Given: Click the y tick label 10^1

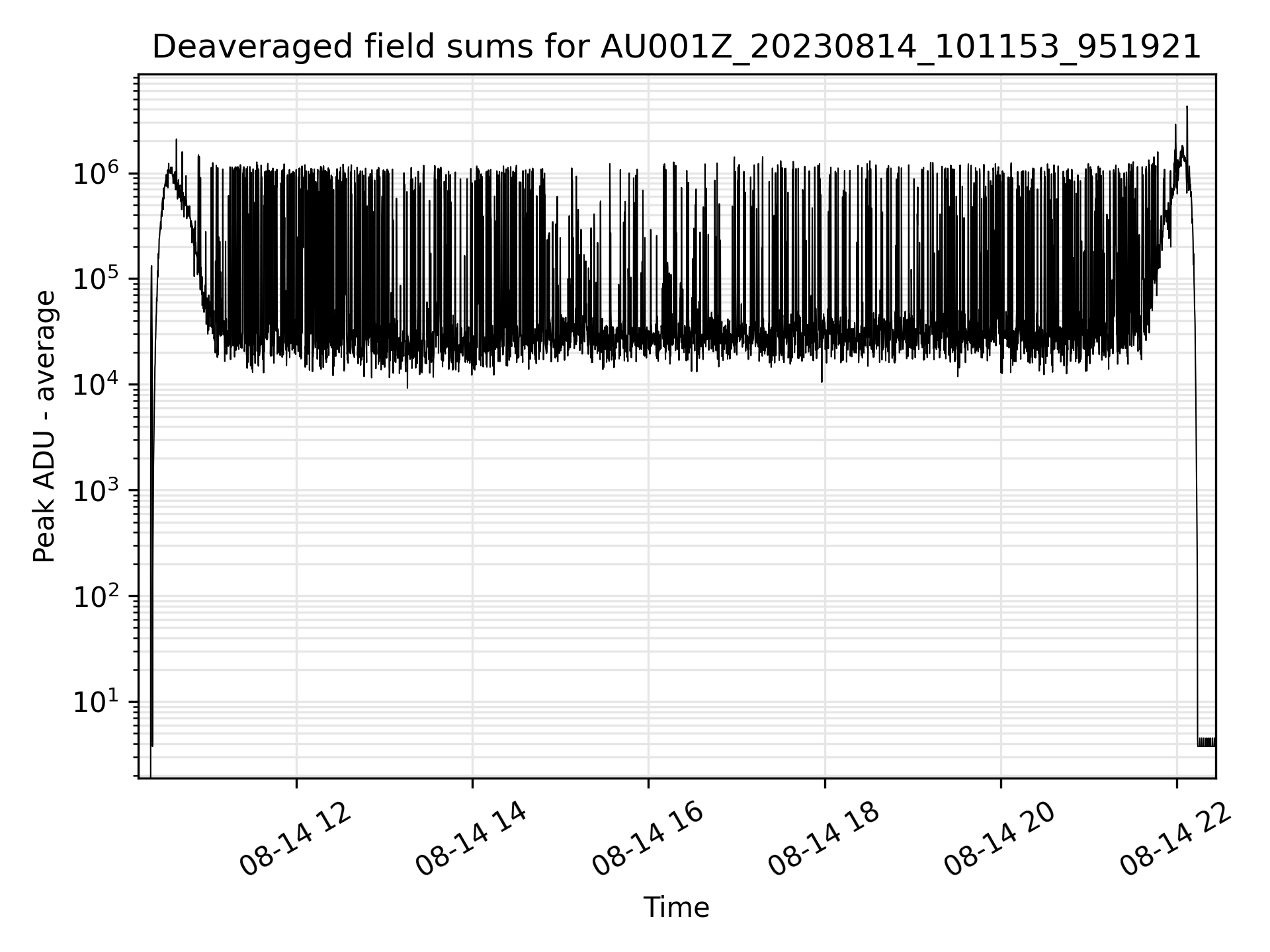Looking at the screenshot, I should click(97, 701).
